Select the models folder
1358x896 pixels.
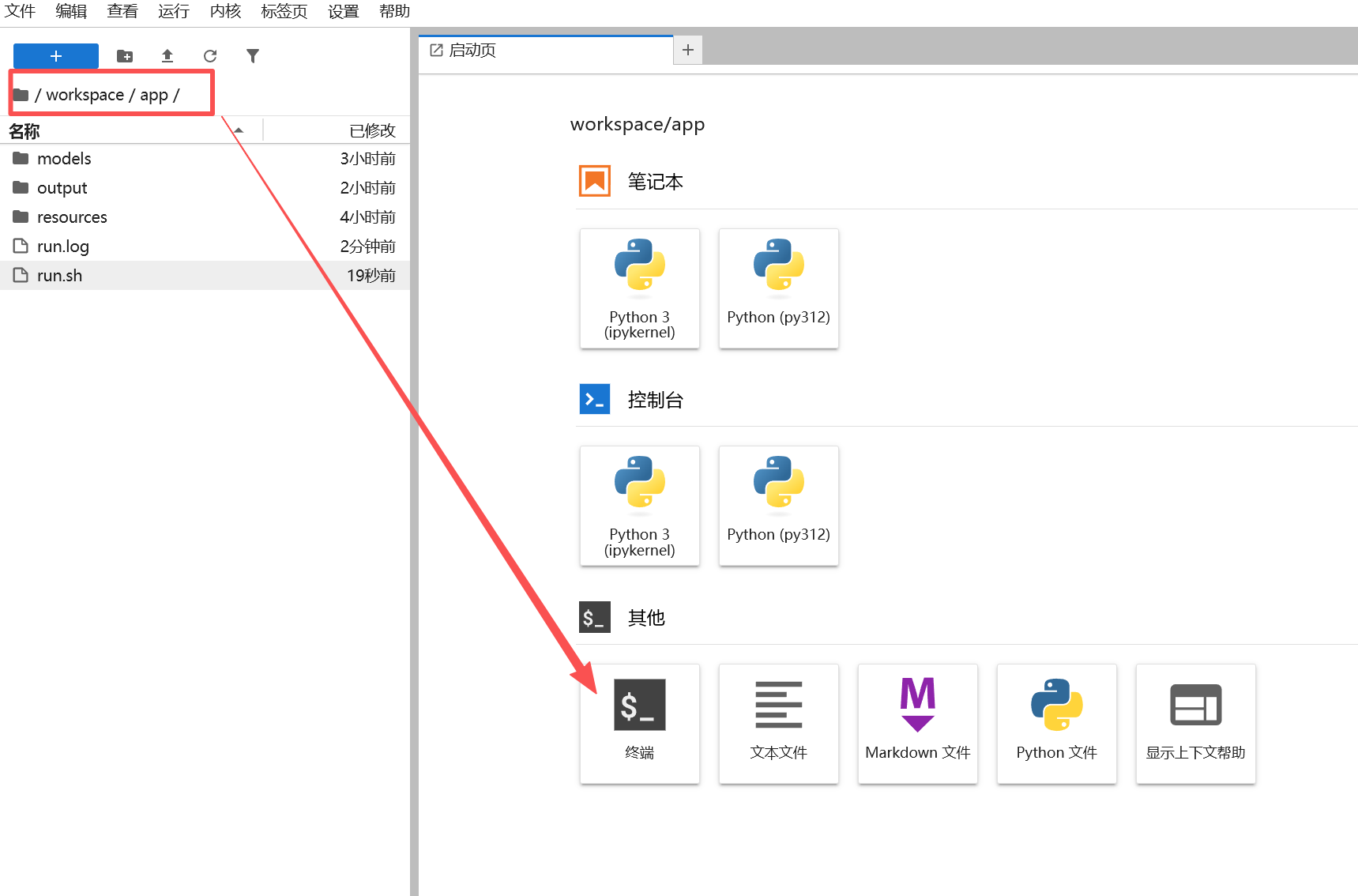pos(205,159)
